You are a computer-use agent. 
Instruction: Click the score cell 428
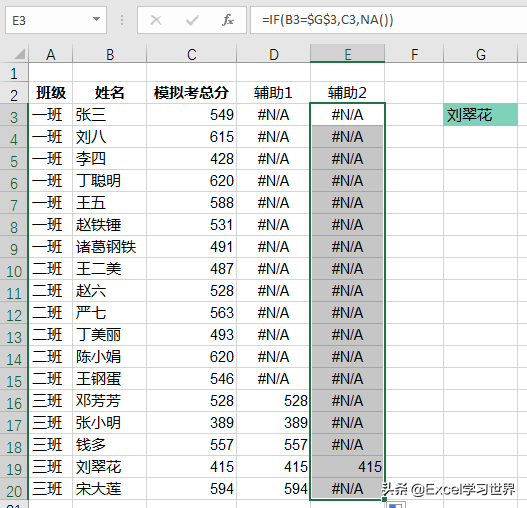pyautogui.click(x=192, y=159)
